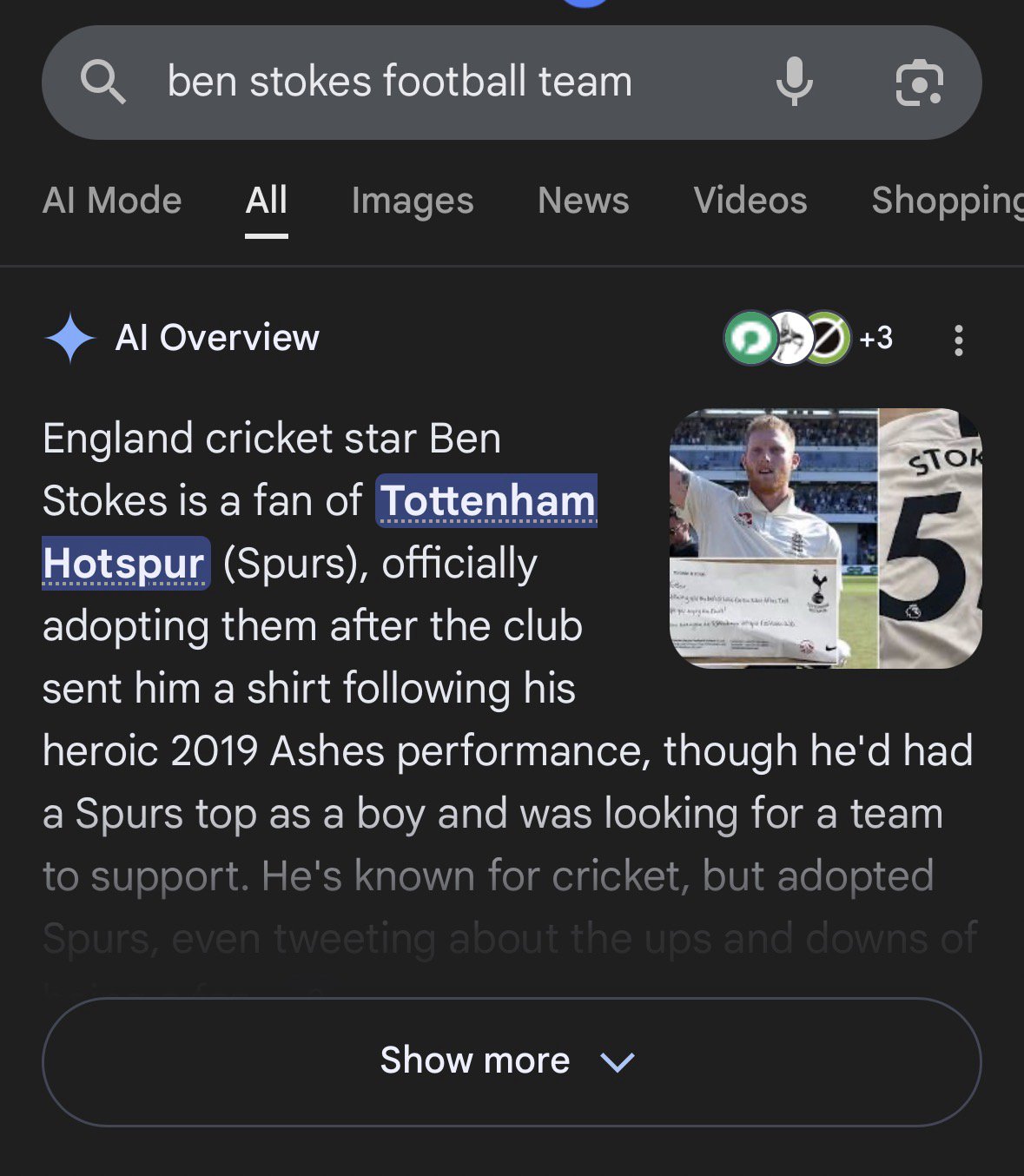Expand overview using the Show more chevron
The image size is (1024, 1176).
[x=618, y=1061]
